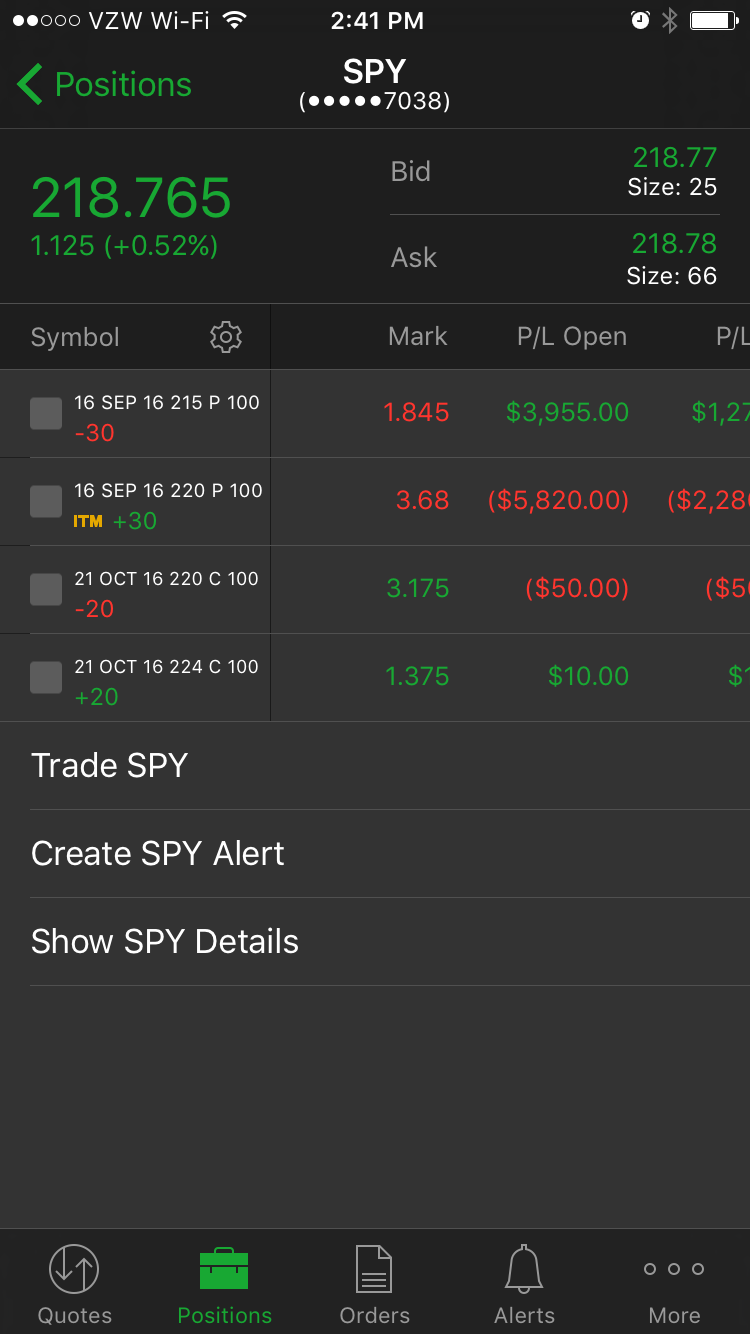
Task: Tap Create SPY Alert
Action: click(x=375, y=853)
